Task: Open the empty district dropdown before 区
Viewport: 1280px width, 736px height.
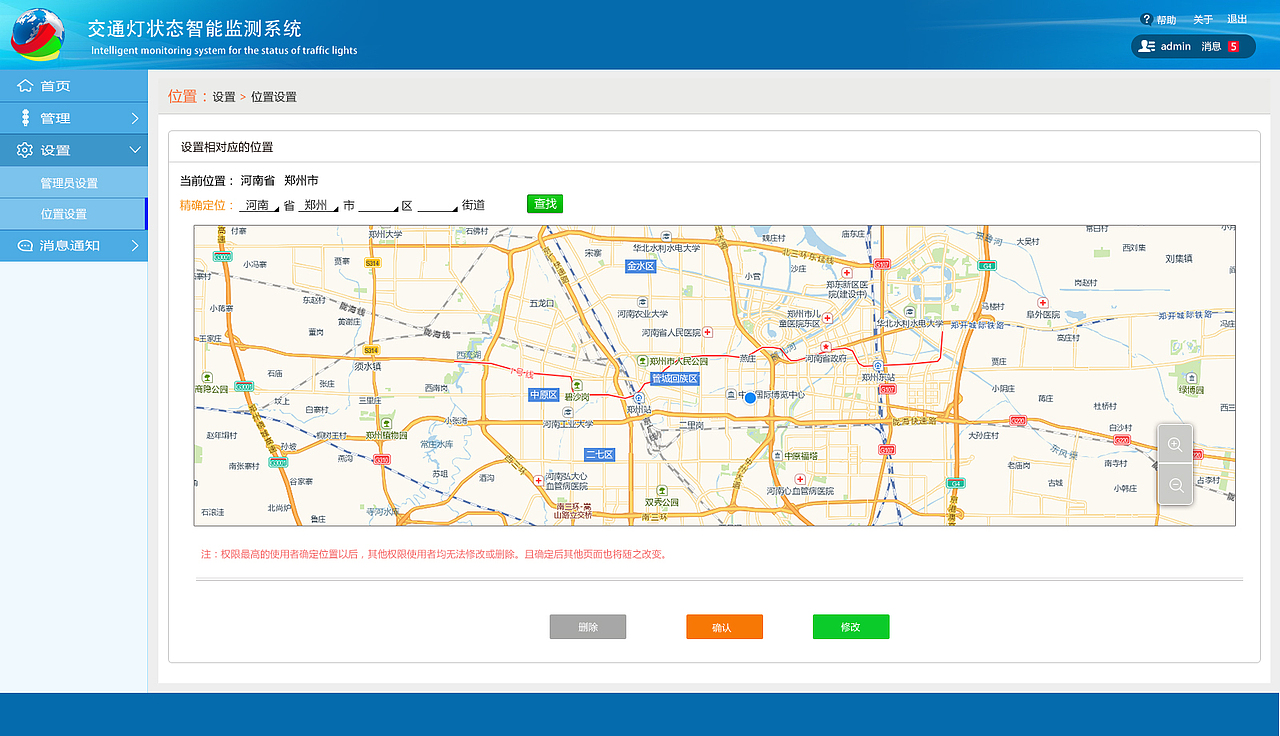Action: pyautogui.click(x=378, y=205)
